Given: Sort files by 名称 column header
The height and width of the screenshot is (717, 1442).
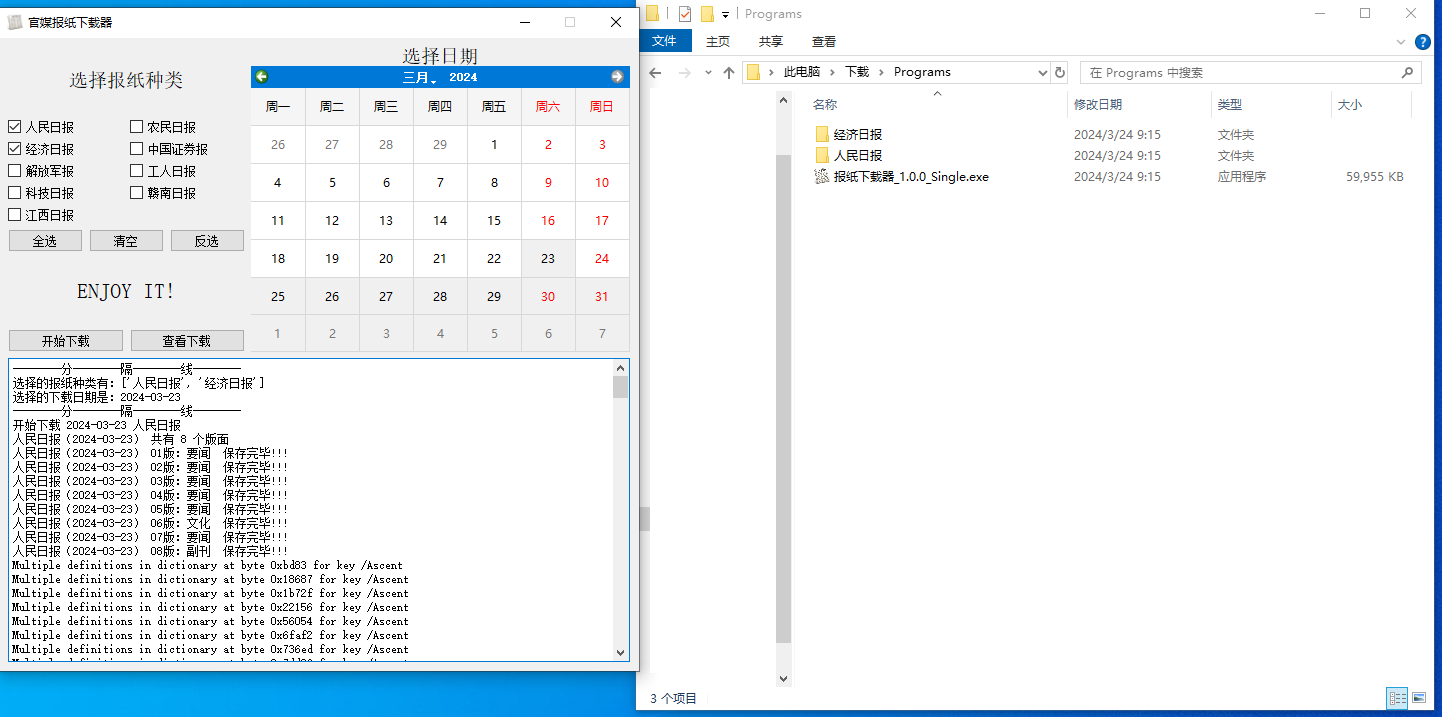Looking at the screenshot, I should pyautogui.click(x=825, y=104).
